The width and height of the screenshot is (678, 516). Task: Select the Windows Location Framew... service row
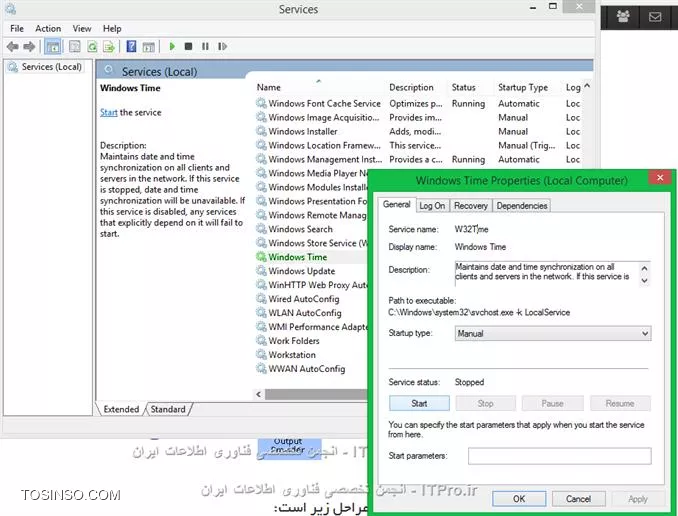click(x=418, y=145)
